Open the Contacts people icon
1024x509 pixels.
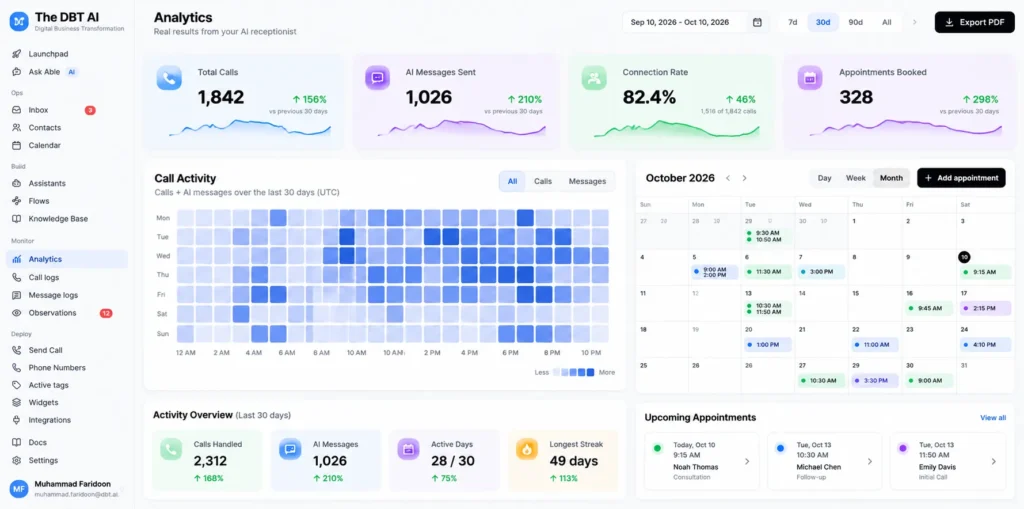[17, 127]
